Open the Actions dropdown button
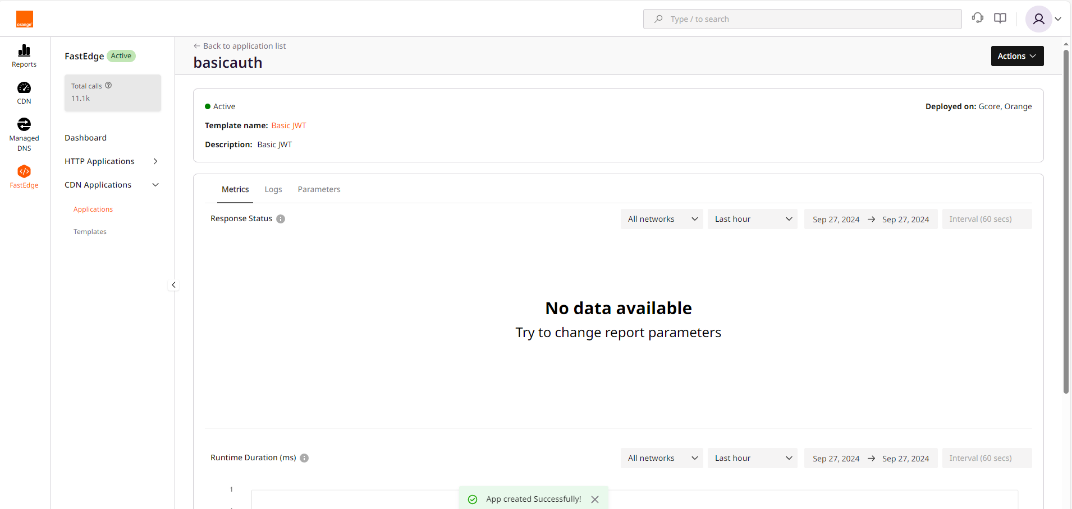The width and height of the screenshot is (1072, 509). 1017,56
